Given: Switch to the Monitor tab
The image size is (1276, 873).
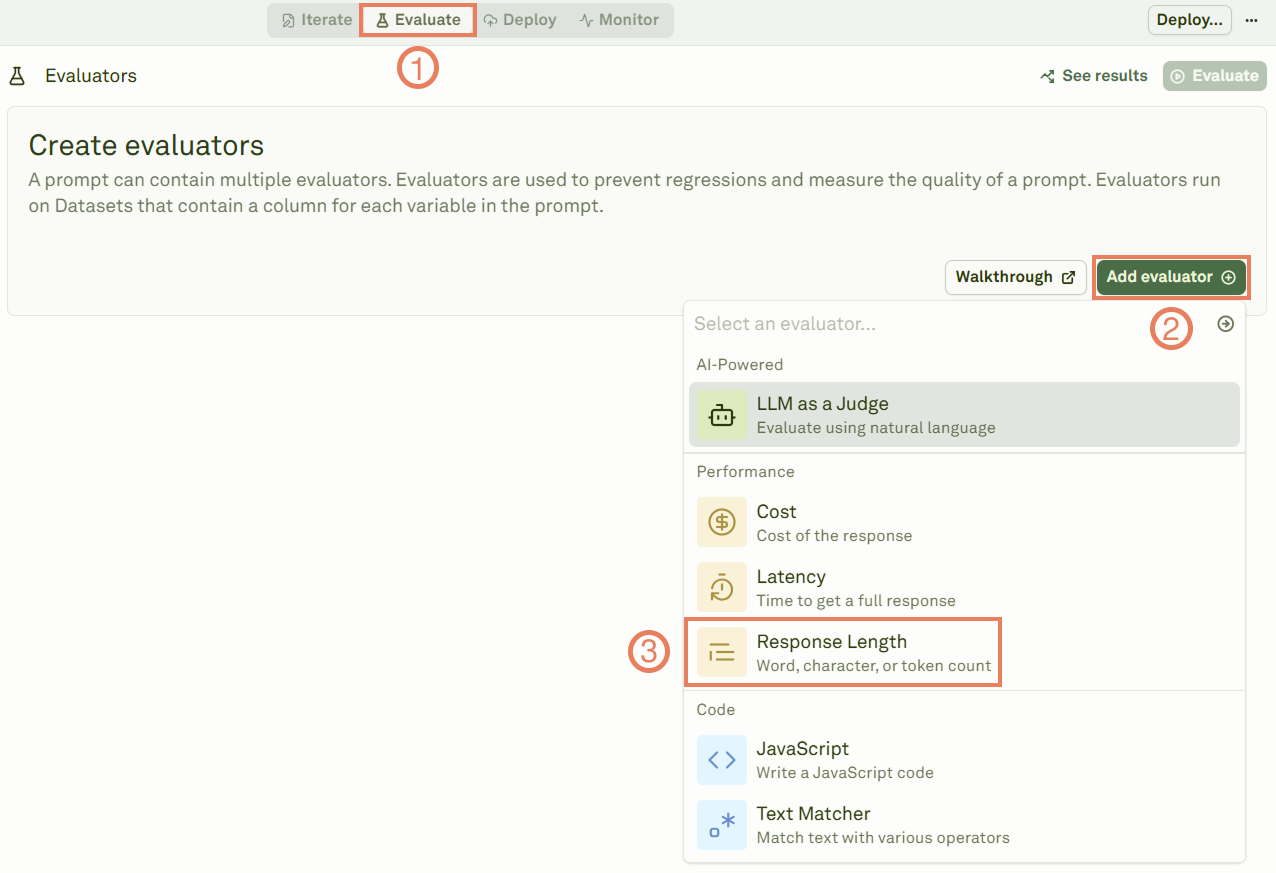Looking at the screenshot, I should tap(620, 19).
